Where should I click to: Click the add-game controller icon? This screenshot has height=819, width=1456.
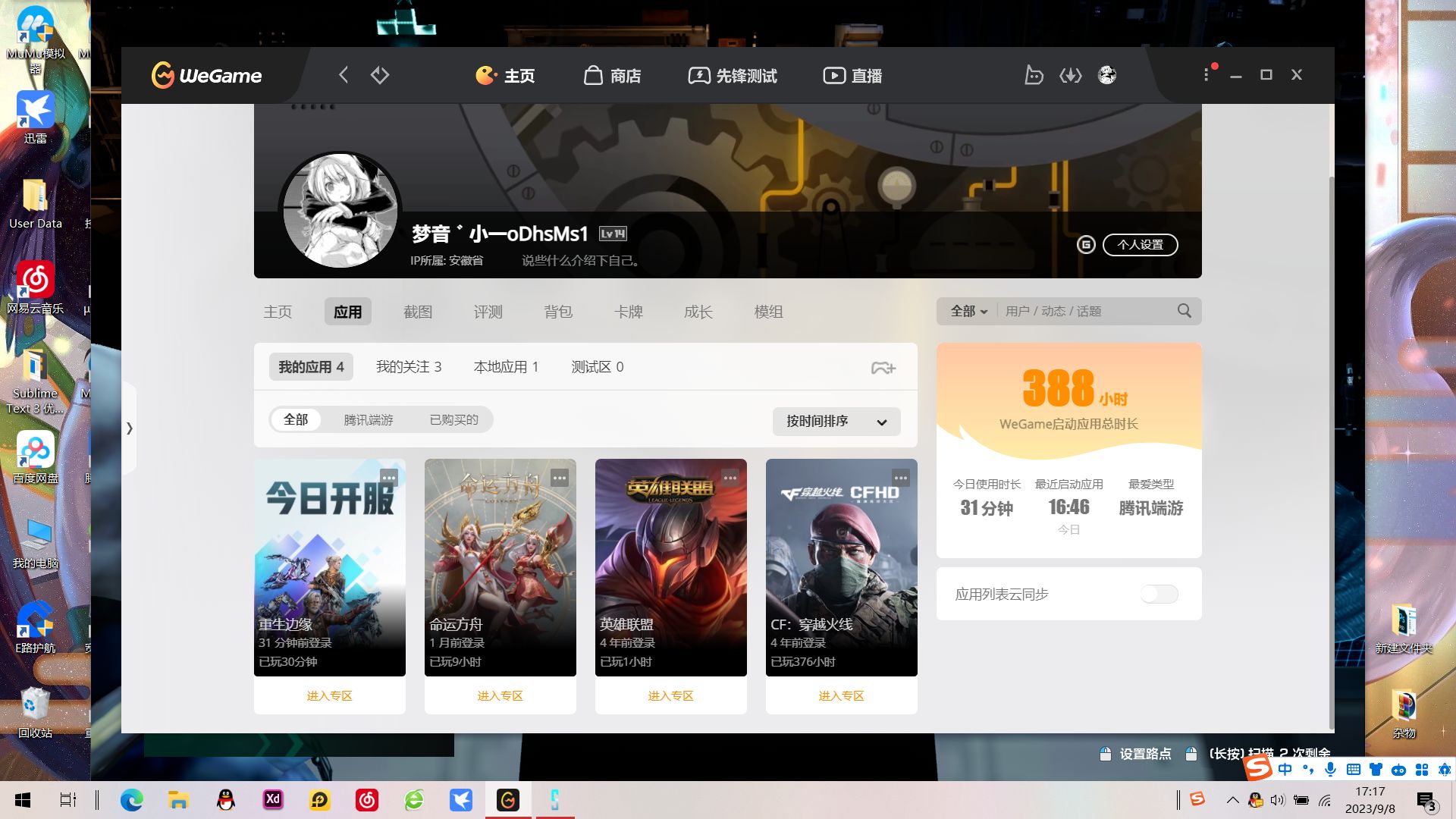point(883,368)
